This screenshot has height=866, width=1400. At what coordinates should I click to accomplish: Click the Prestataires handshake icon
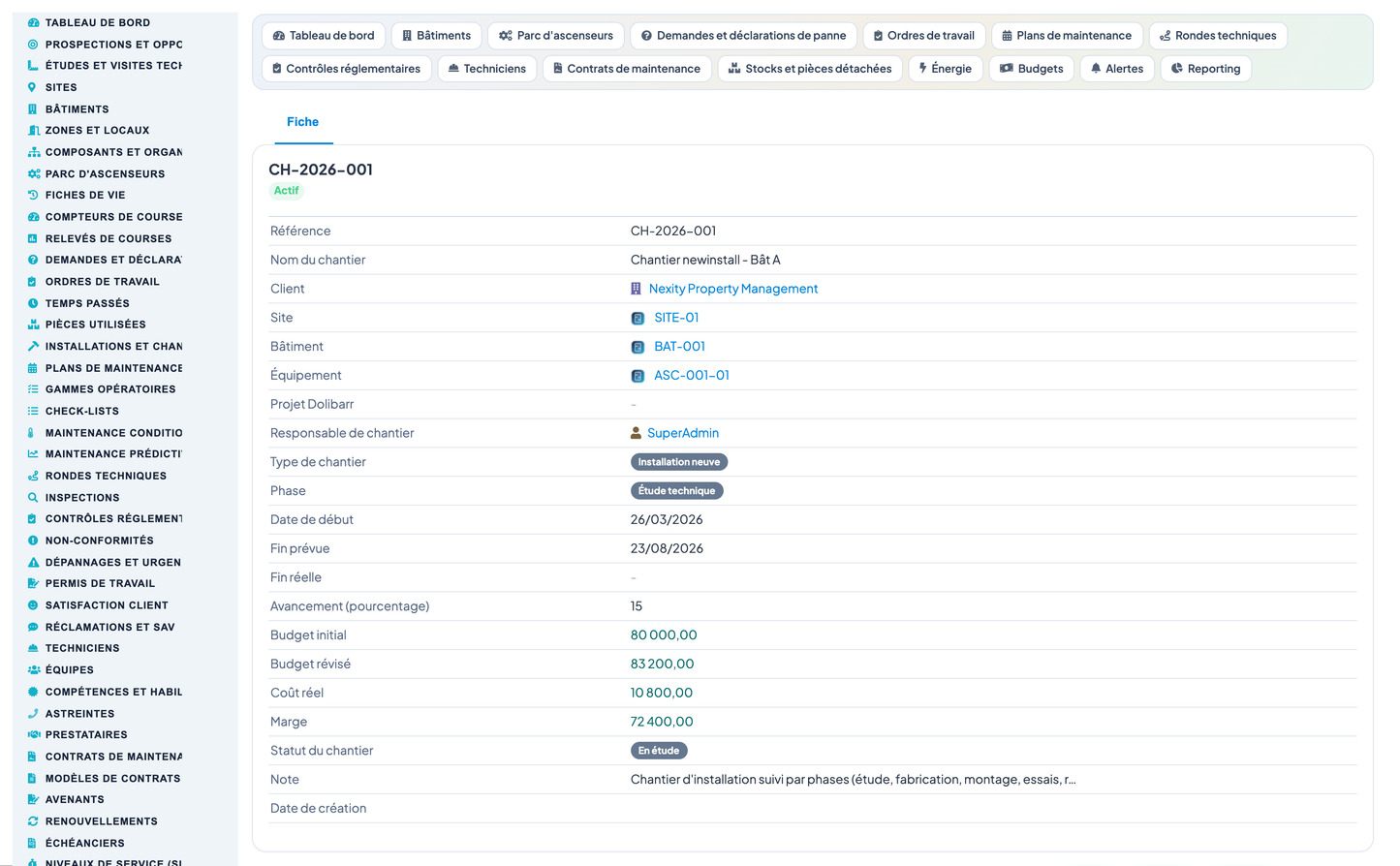click(33, 734)
